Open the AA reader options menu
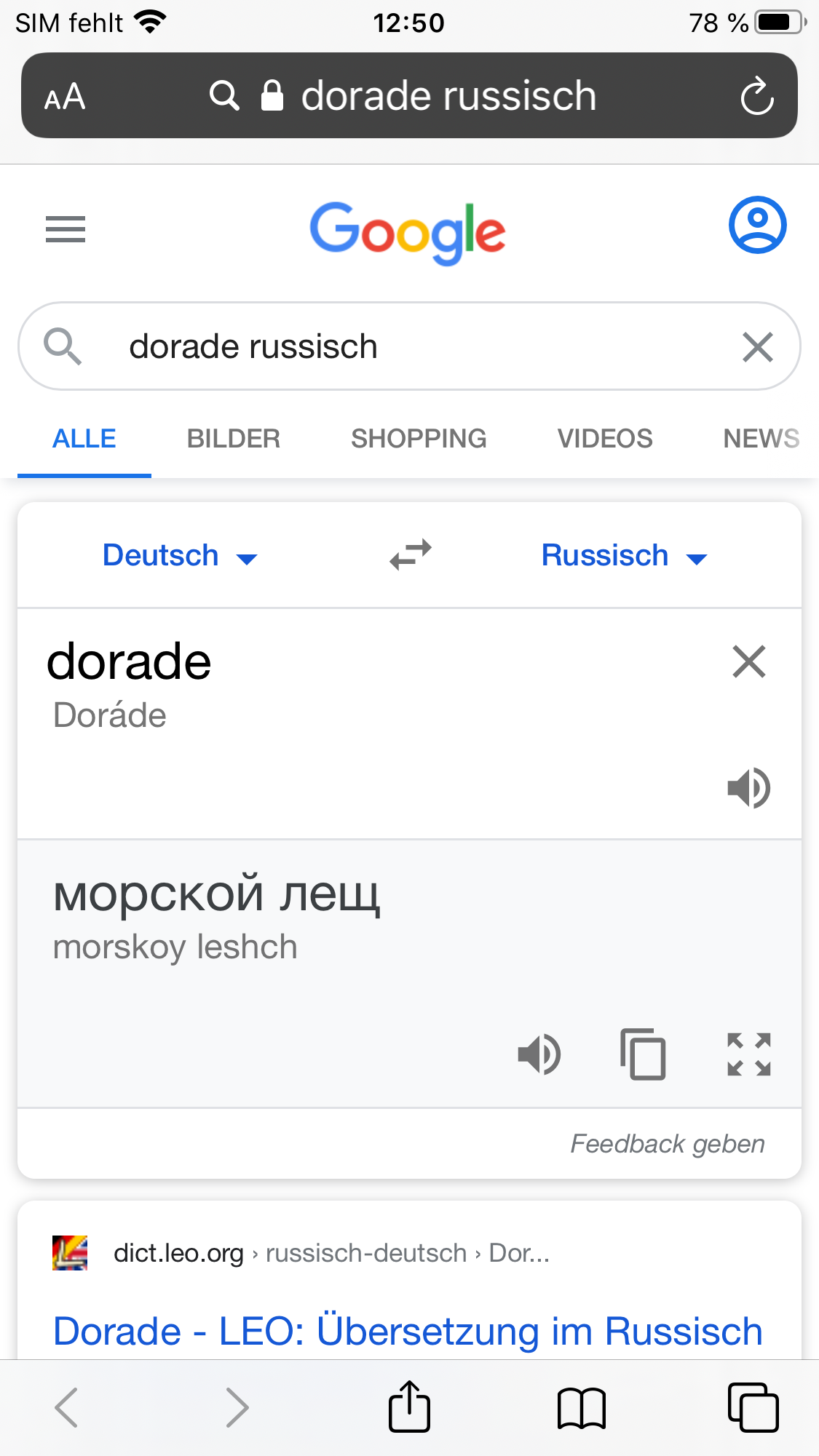The width and height of the screenshot is (819, 1456). [x=65, y=97]
